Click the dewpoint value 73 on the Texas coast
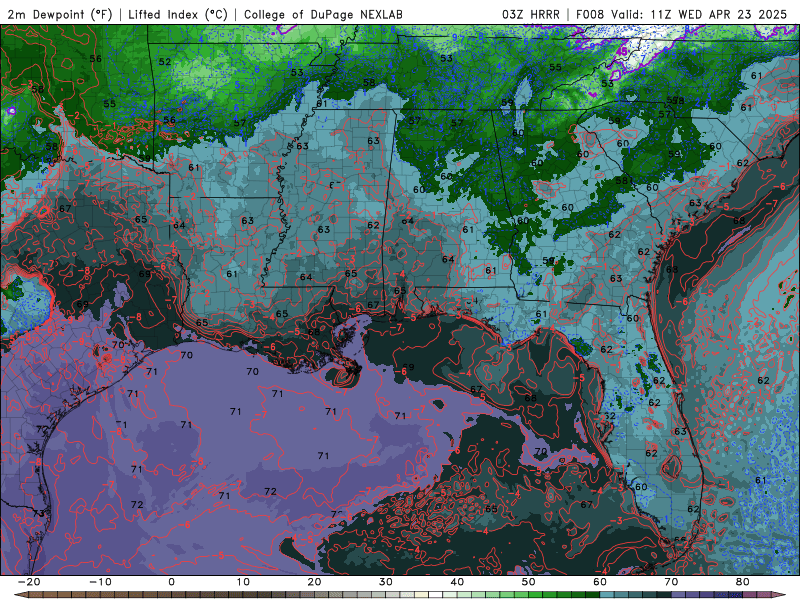 pyautogui.click(x=39, y=513)
